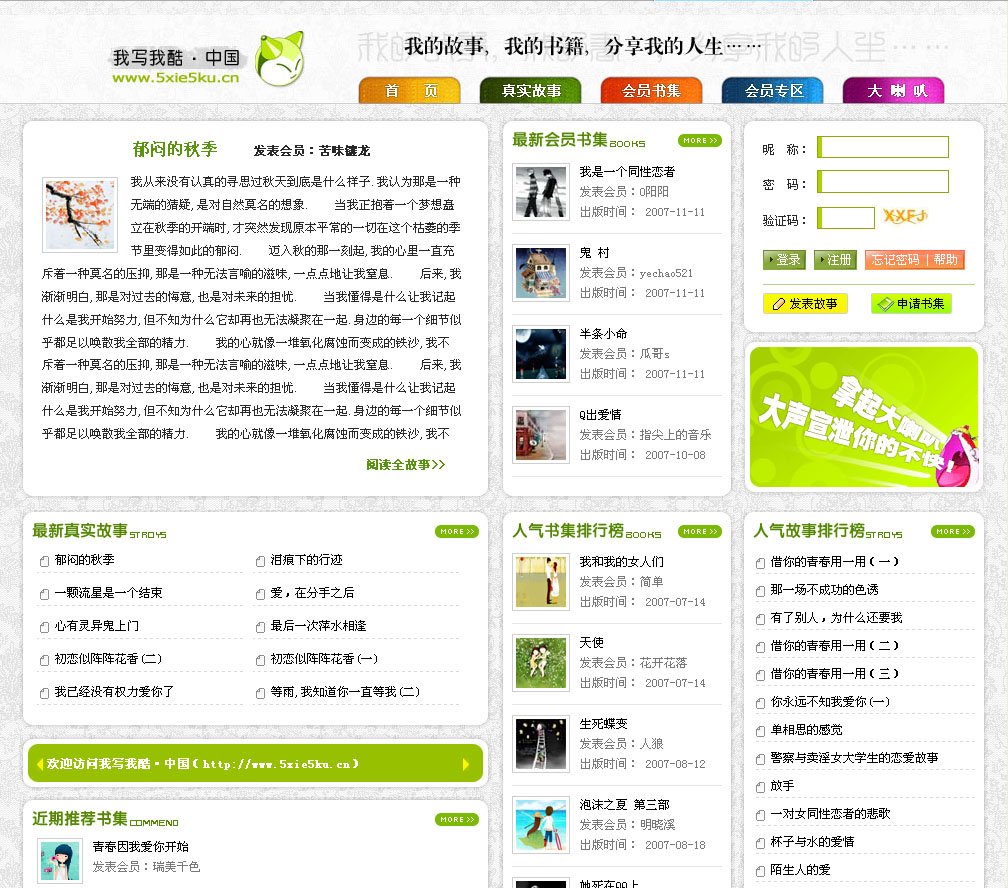Screen dimensions: 1008x888
Task: Click the autumn tree story thumbnail
Action: click(x=80, y=215)
